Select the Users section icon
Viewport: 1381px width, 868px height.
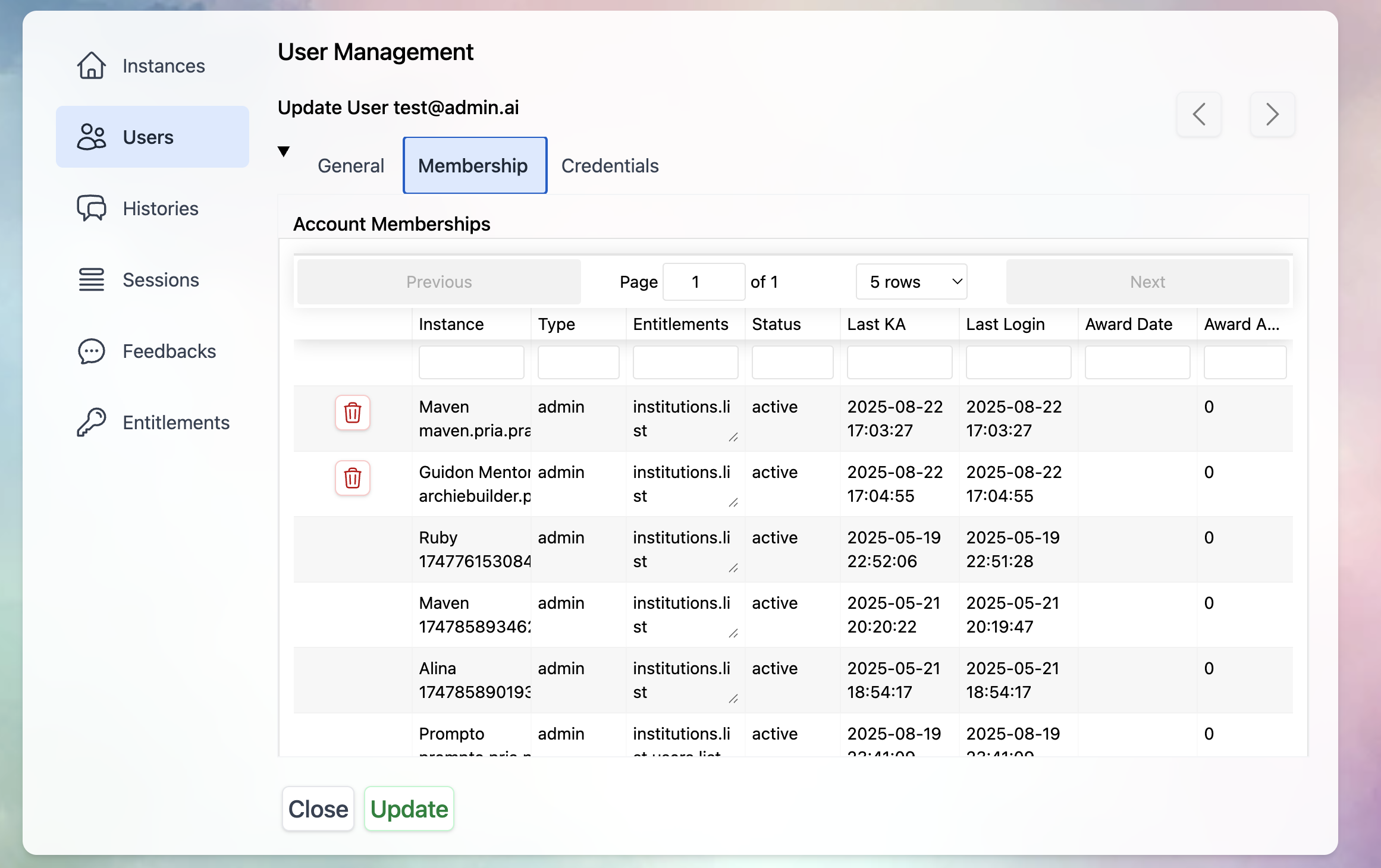pos(92,136)
